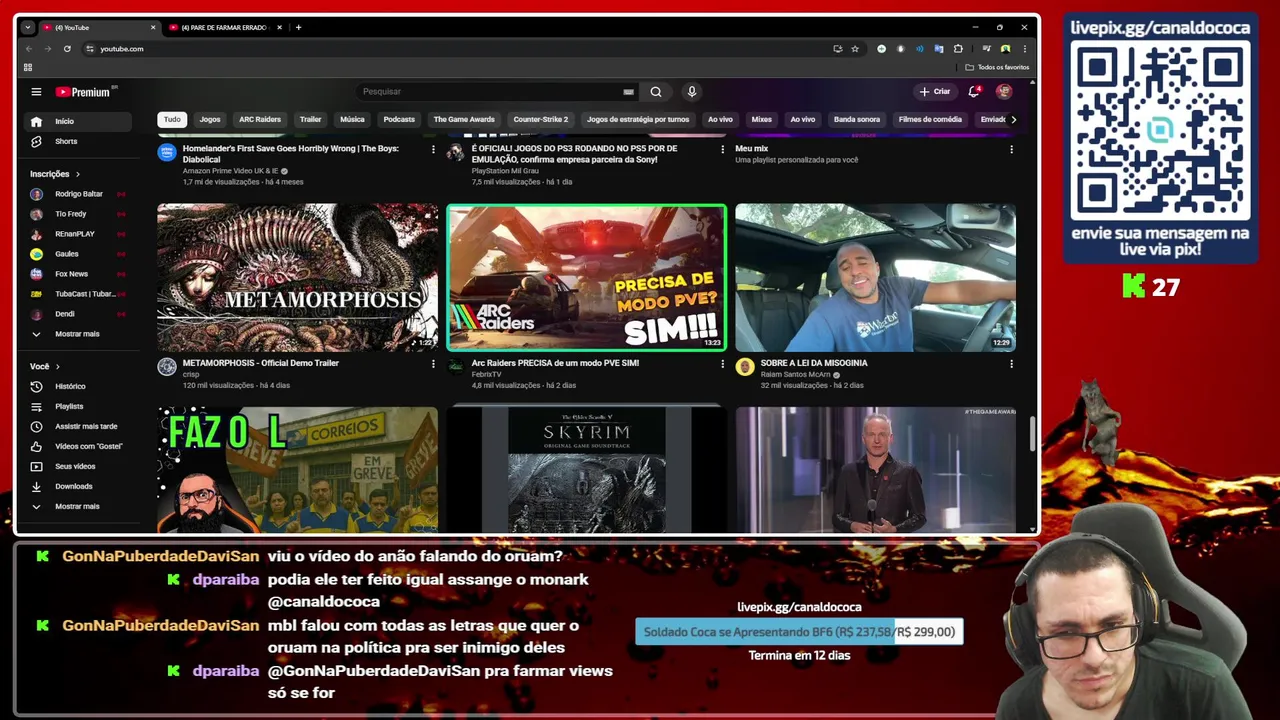Open Seus vídeos in the sidebar
Image resolution: width=1280 pixels, height=720 pixels.
click(79, 466)
